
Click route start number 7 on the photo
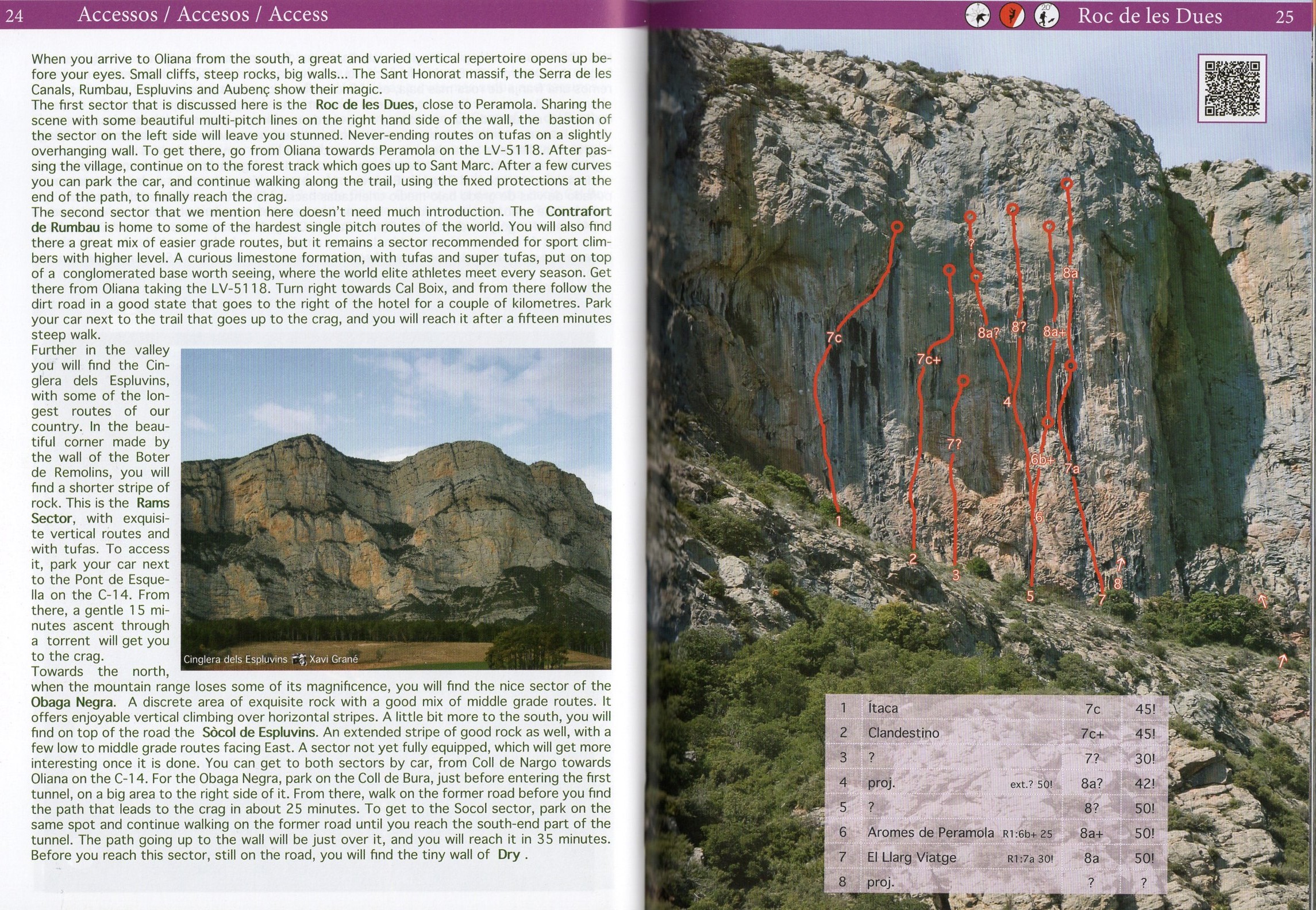[x=1102, y=600]
